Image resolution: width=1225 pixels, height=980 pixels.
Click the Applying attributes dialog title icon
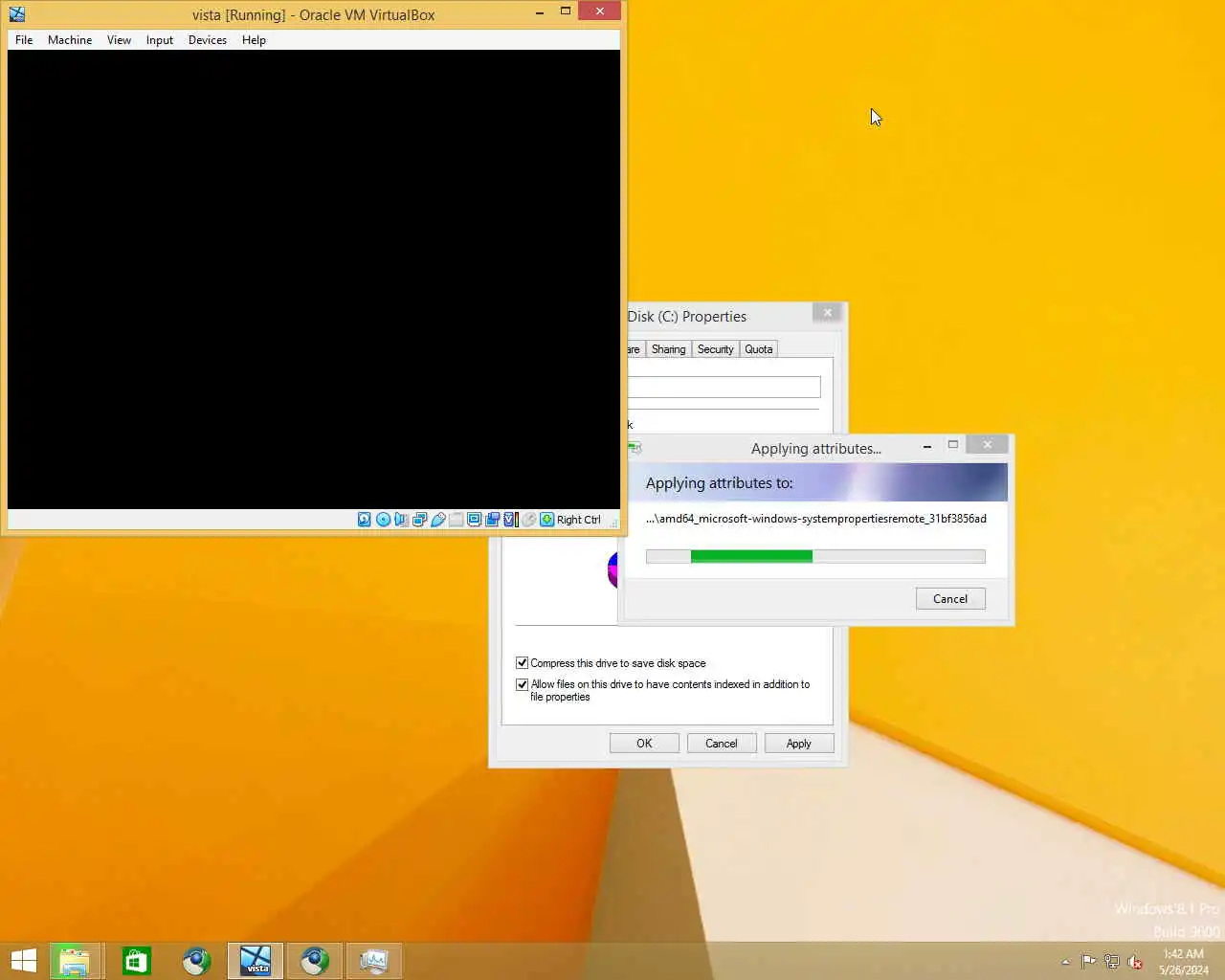point(635,448)
